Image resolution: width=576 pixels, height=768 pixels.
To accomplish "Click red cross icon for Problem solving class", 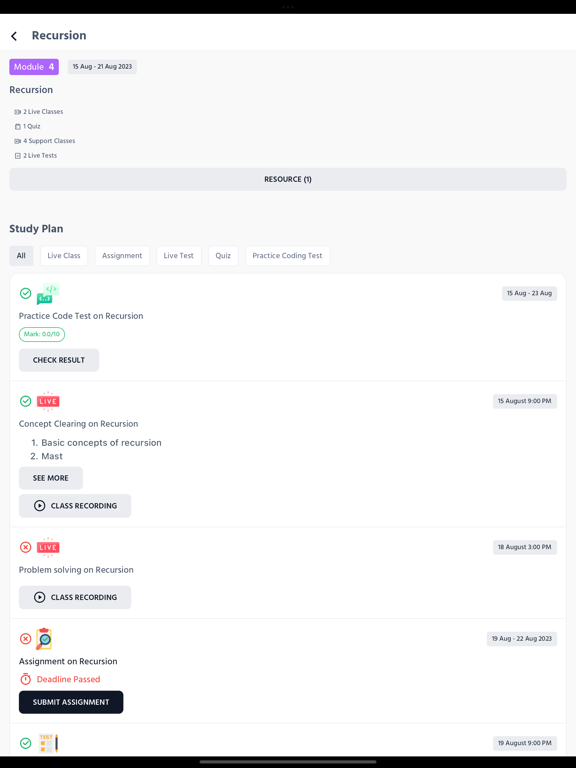I will [25, 547].
